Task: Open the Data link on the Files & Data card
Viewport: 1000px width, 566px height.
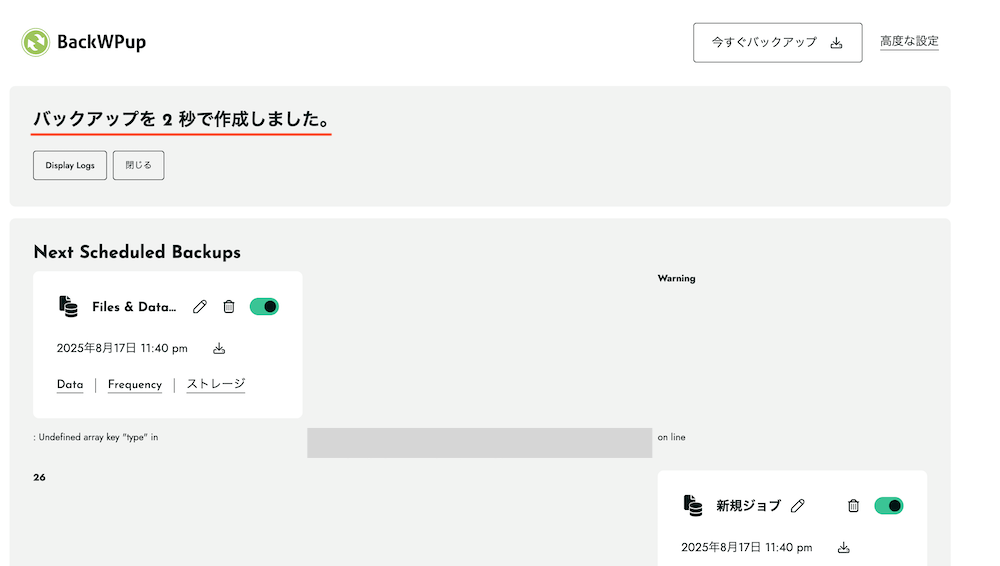Action: pos(70,385)
